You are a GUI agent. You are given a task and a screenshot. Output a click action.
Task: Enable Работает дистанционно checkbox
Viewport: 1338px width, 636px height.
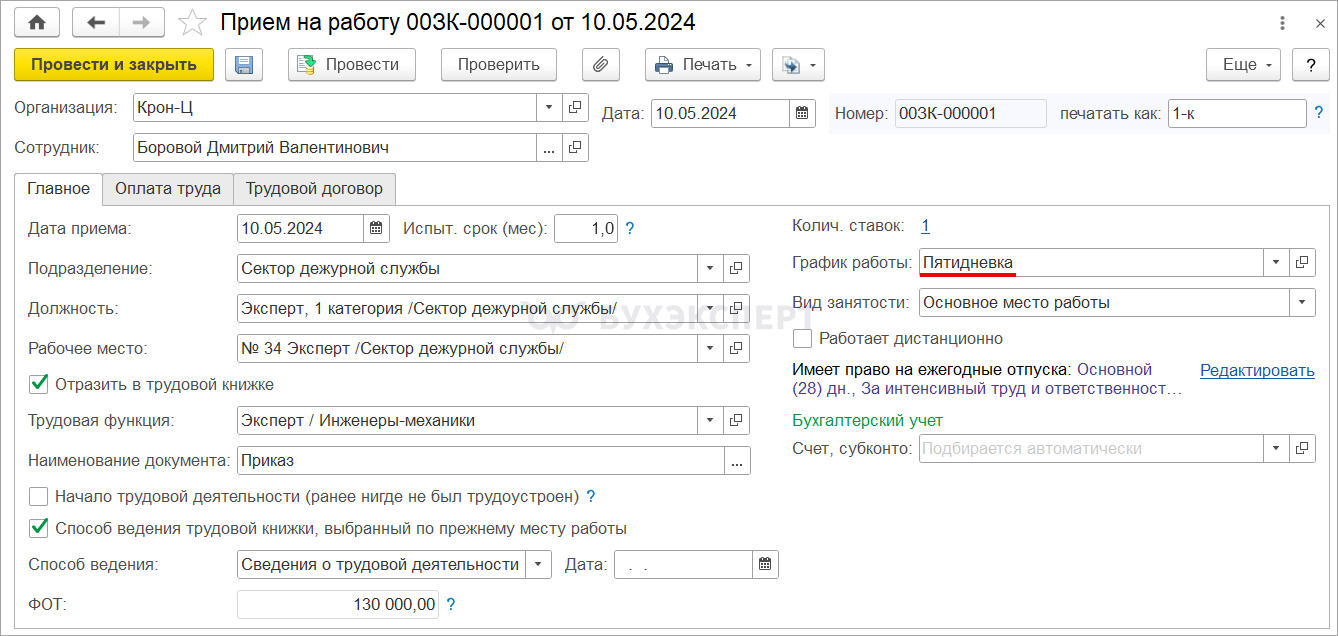pyautogui.click(x=802, y=338)
